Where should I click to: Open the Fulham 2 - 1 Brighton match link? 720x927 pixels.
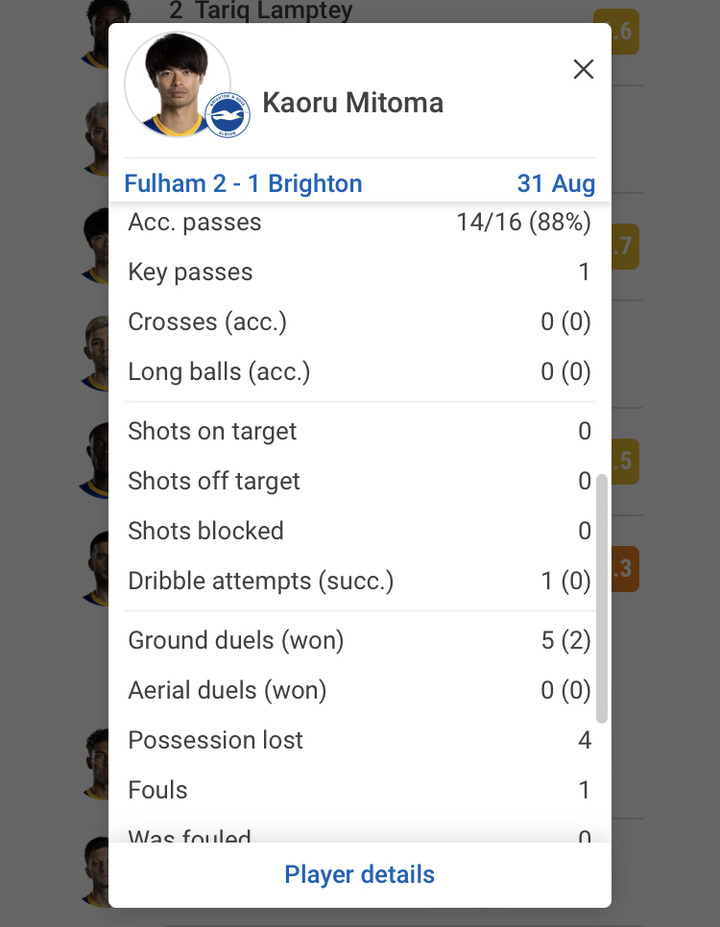pos(243,184)
